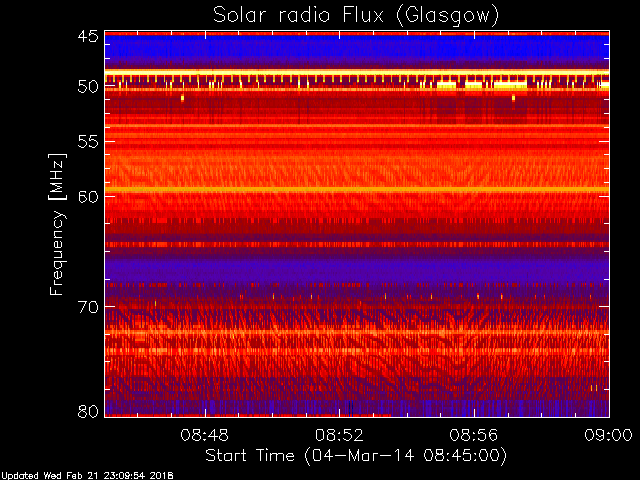The image size is (640, 480).
Task: Click the plot title 'Solar radio Flux (Glasgow)'
Action: 356,15
